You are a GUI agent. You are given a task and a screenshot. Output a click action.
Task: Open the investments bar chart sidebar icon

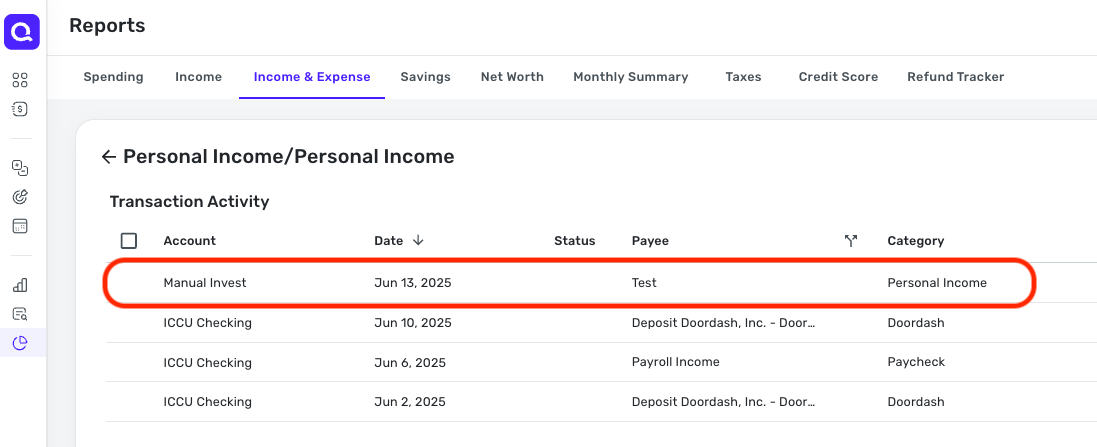pos(20,285)
